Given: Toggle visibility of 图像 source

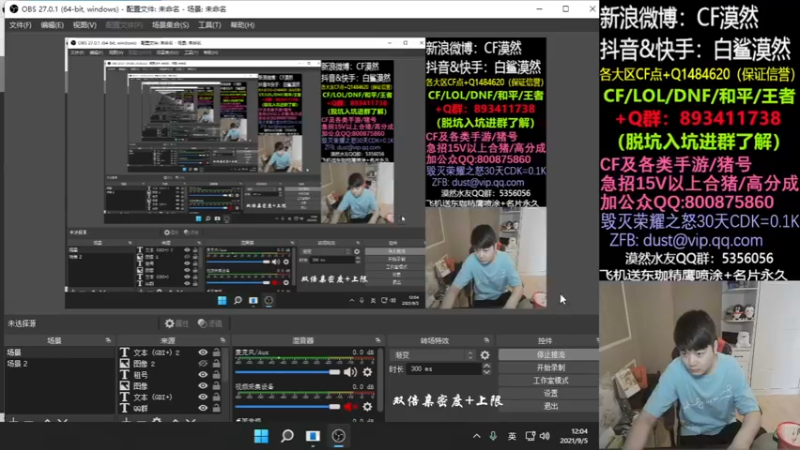Looking at the screenshot, I should (203, 386).
